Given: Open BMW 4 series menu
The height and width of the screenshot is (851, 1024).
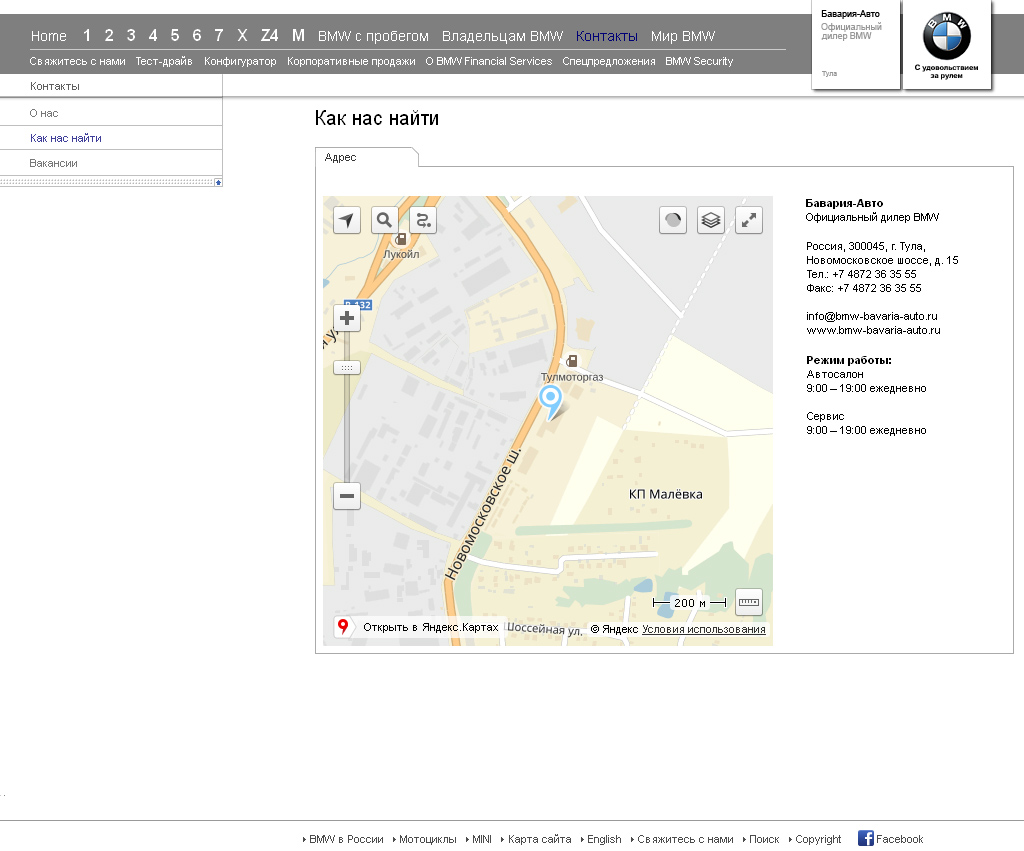Looking at the screenshot, I should pos(153,35).
